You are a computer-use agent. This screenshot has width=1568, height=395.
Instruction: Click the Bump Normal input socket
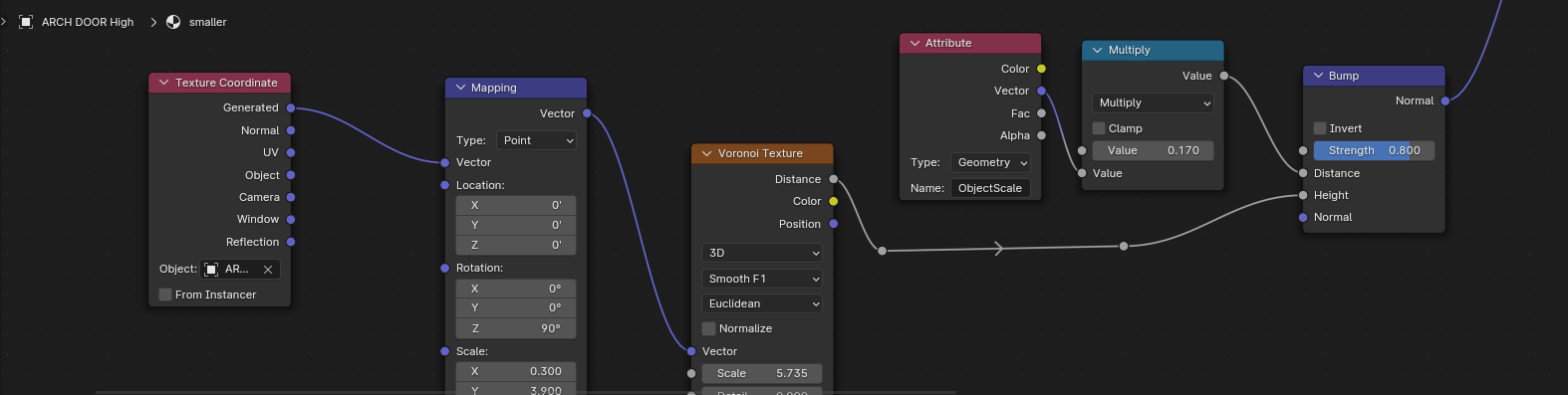(1303, 217)
